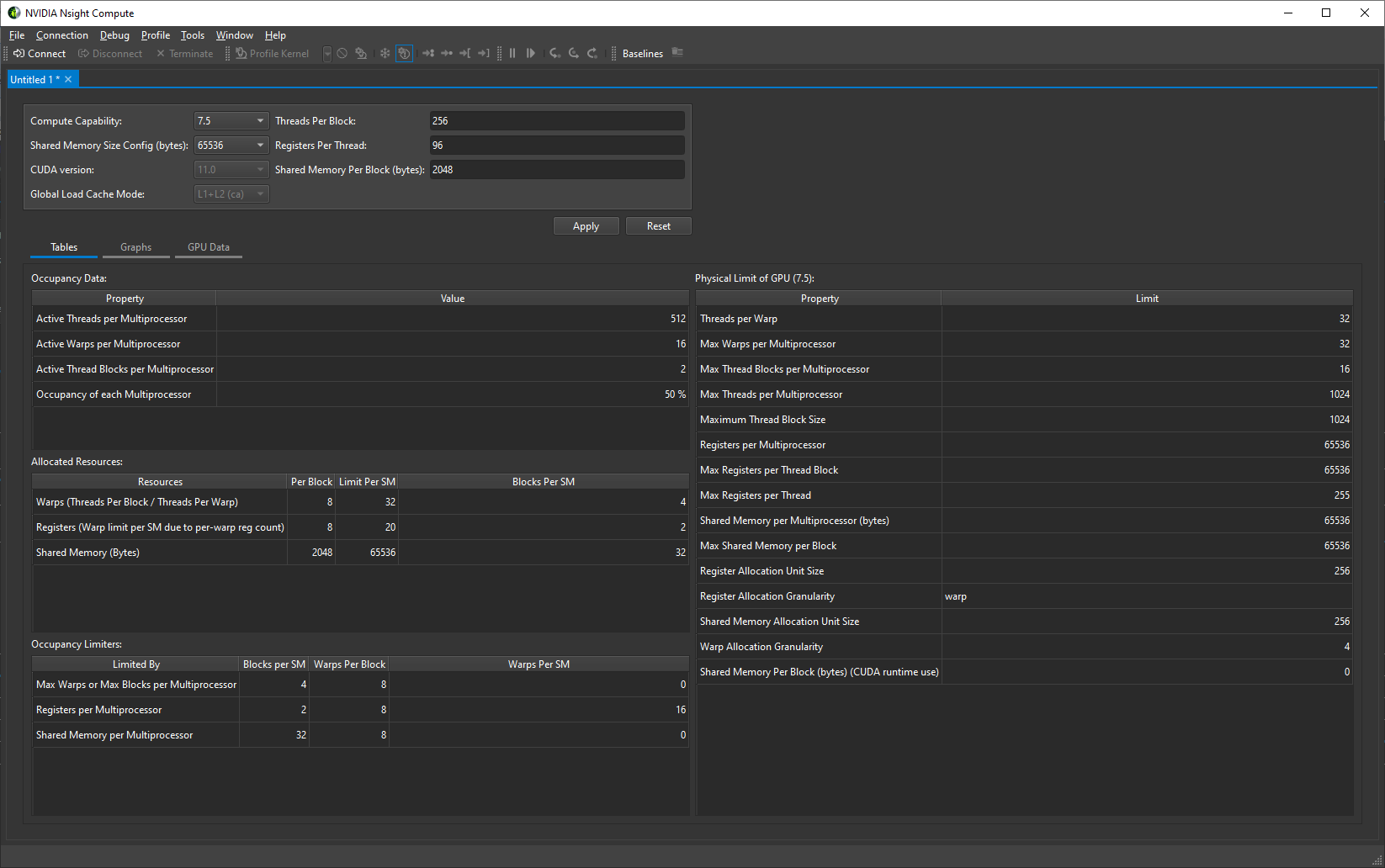
Task: Open the Help menu
Action: [275, 35]
